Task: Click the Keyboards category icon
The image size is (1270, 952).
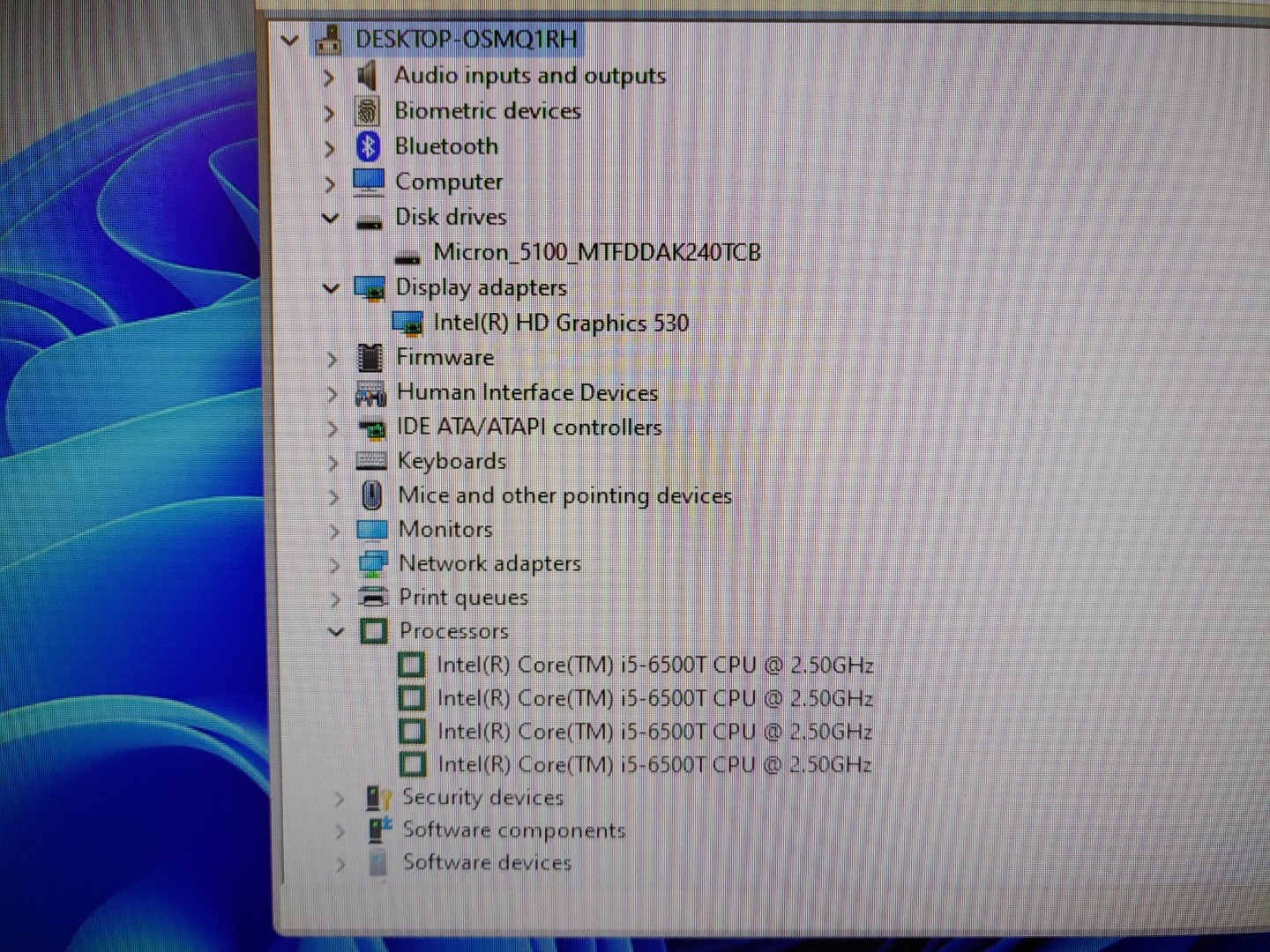Action: (370, 461)
